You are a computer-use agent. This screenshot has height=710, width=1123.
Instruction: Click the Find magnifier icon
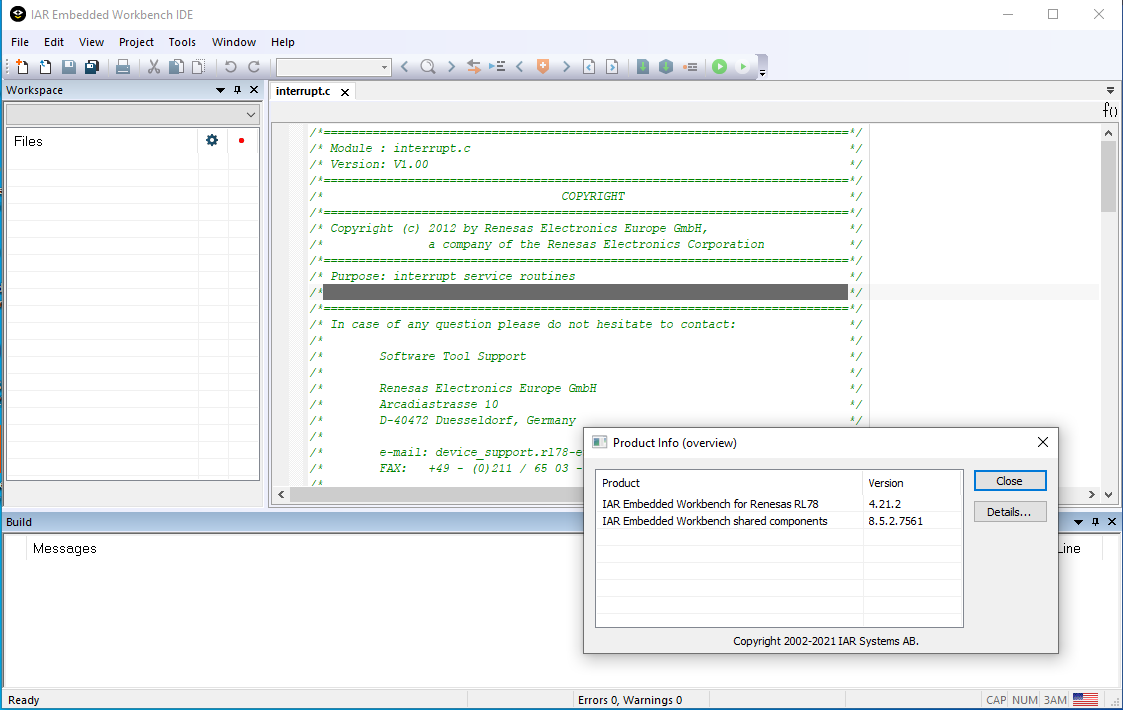tap(428, 67)
